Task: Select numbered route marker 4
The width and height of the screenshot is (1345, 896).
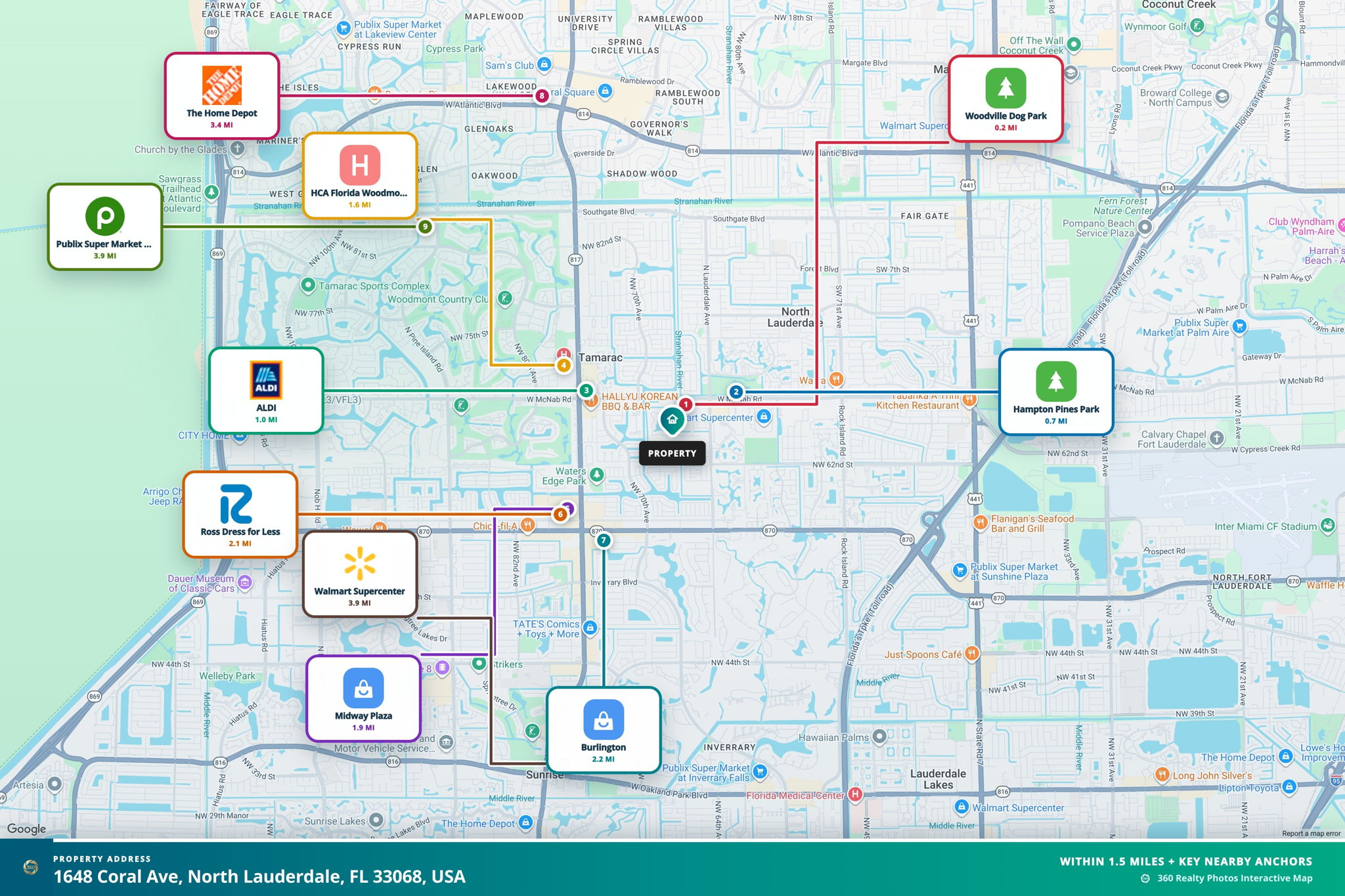Action: (563, 365)
